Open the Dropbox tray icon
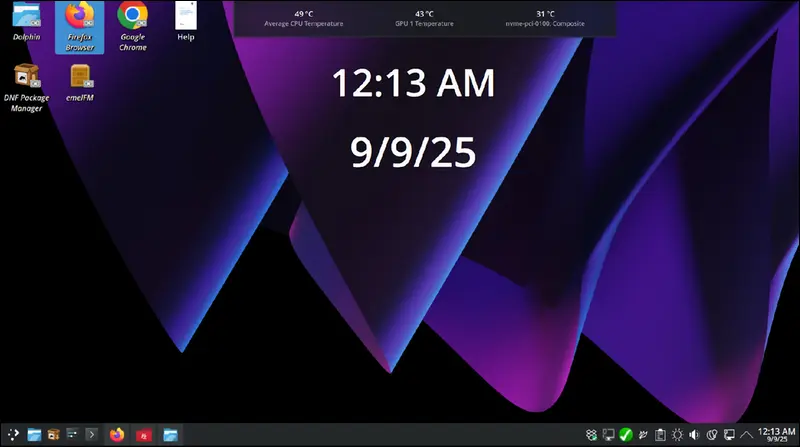 (x=591, y=435)
